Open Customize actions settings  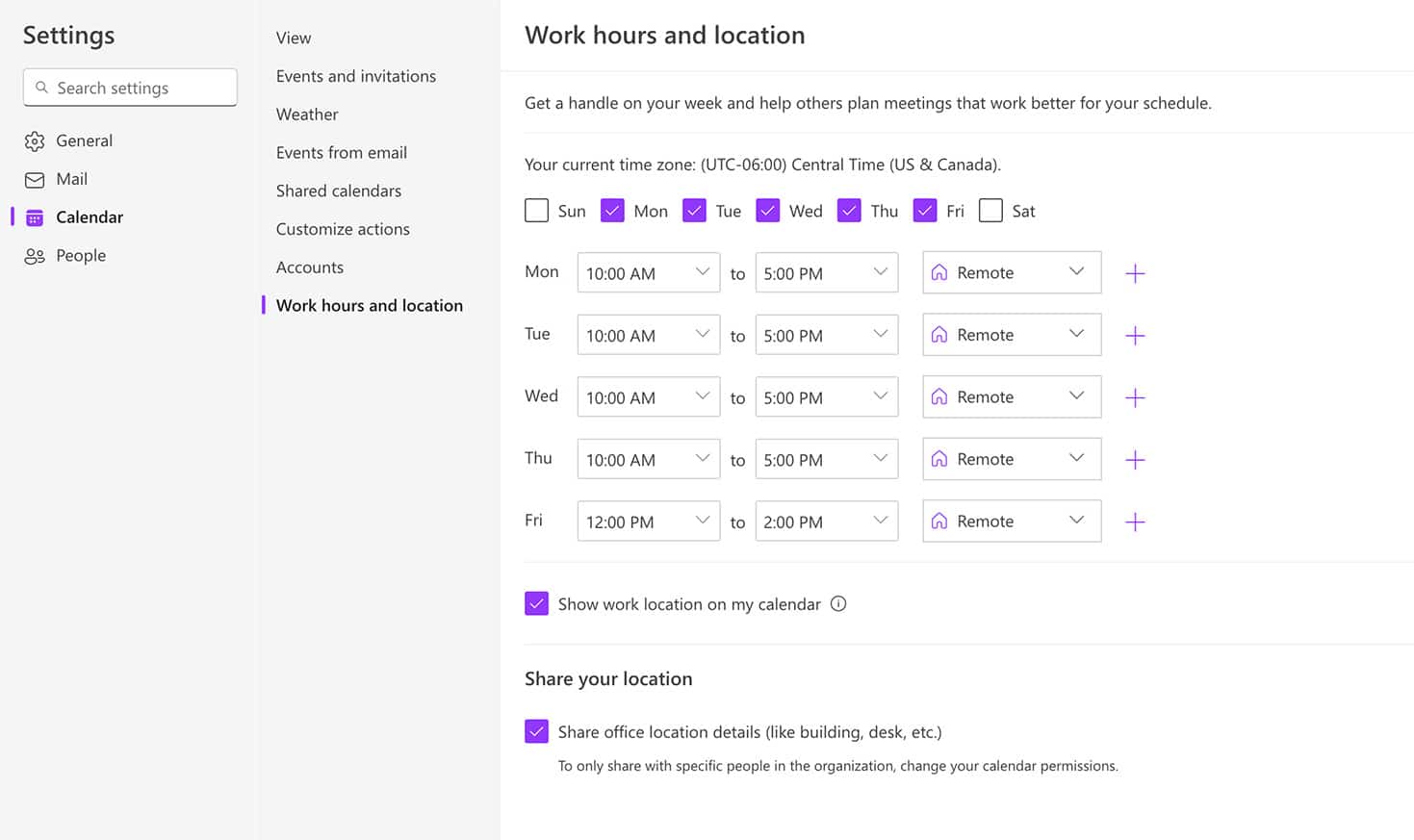click(x=343, y=229)
